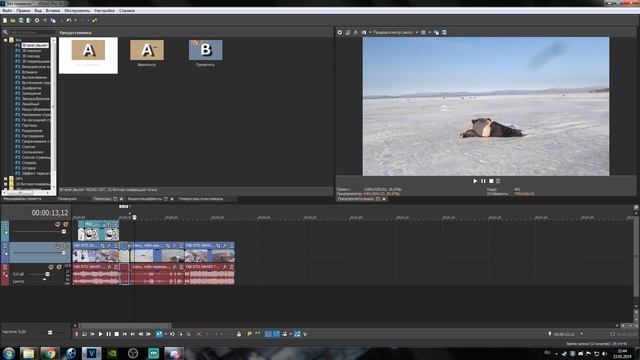
Task: Click the Record button in the timeline transport
Action: [x=76, y=334]
